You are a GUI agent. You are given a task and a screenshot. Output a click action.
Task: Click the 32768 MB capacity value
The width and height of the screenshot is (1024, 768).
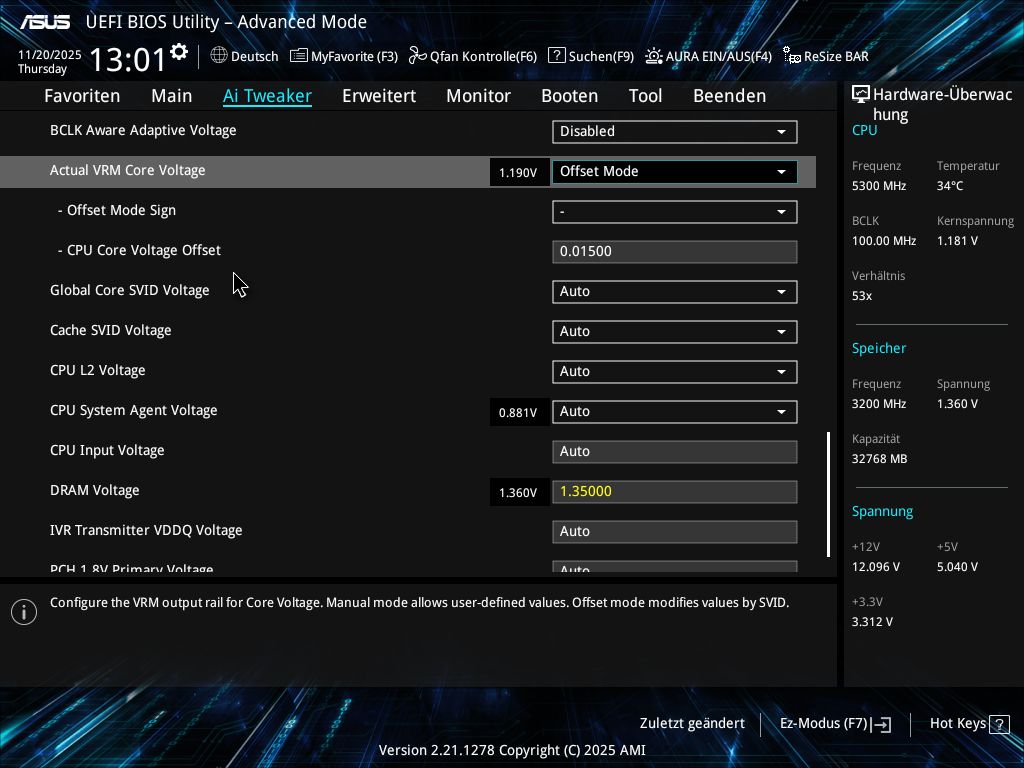click(x=880, y=459)
